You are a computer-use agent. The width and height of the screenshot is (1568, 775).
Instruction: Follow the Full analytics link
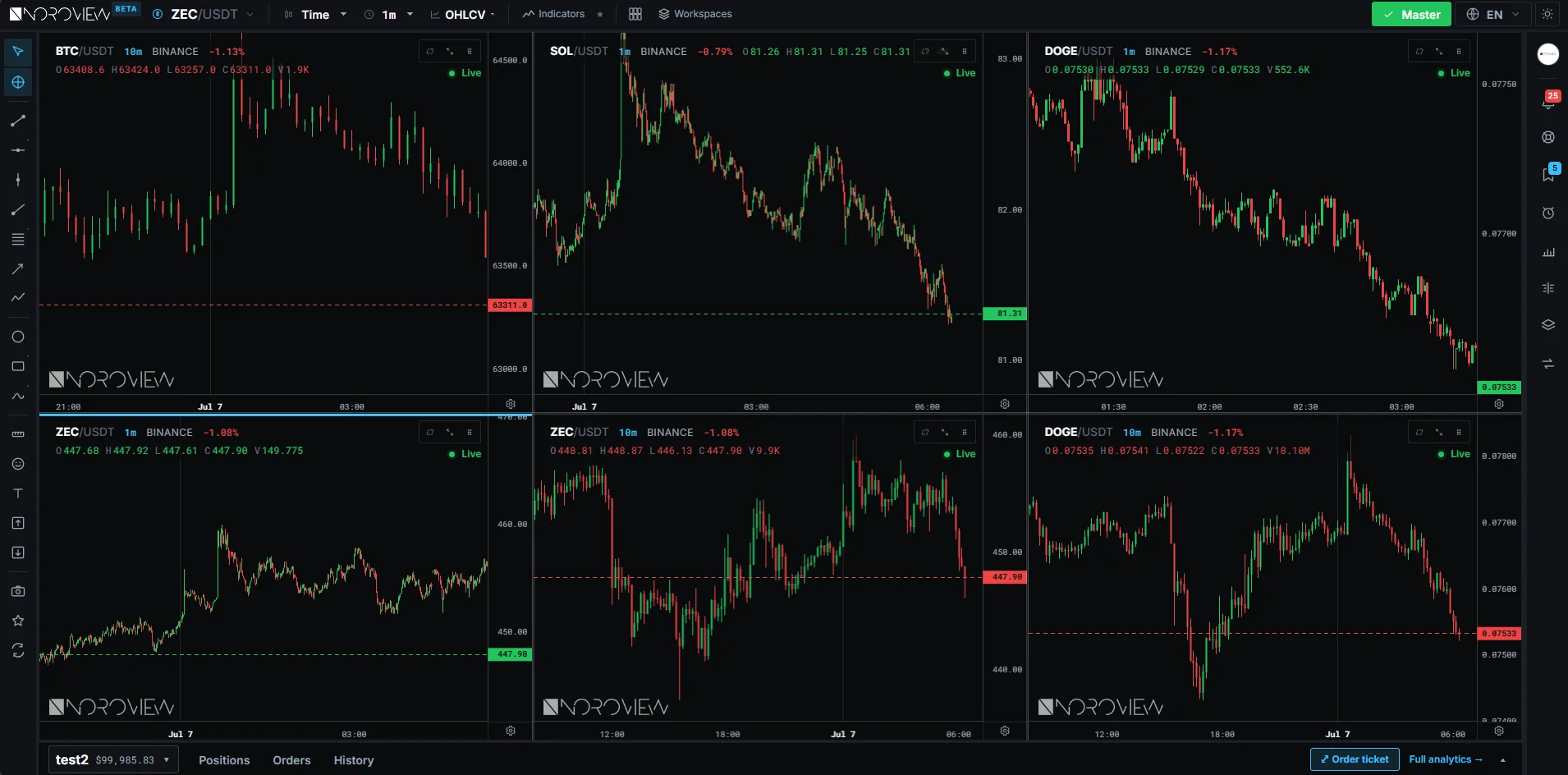[x=1446, y=759]
